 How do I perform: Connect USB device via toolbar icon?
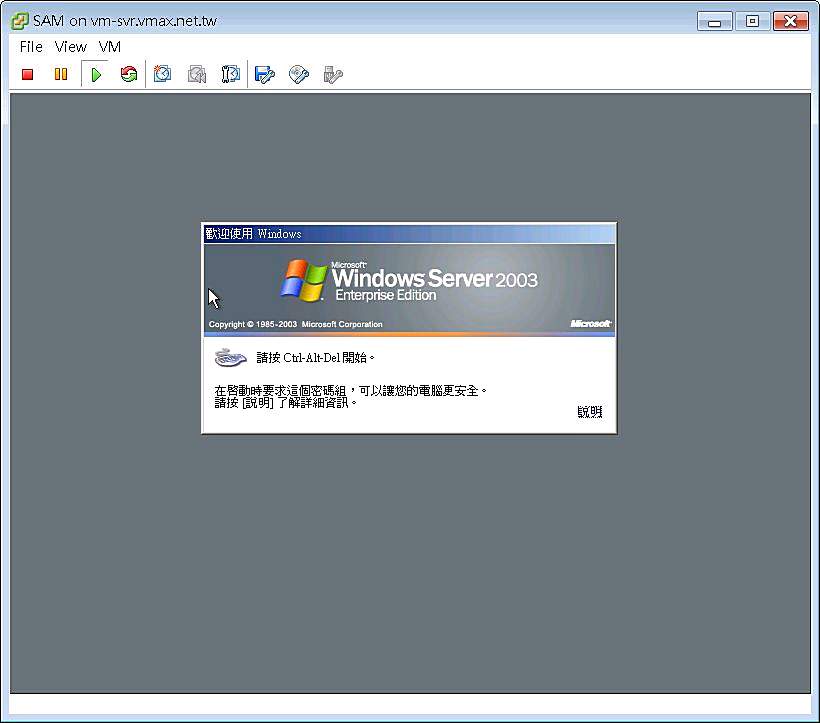coord(333,74)
